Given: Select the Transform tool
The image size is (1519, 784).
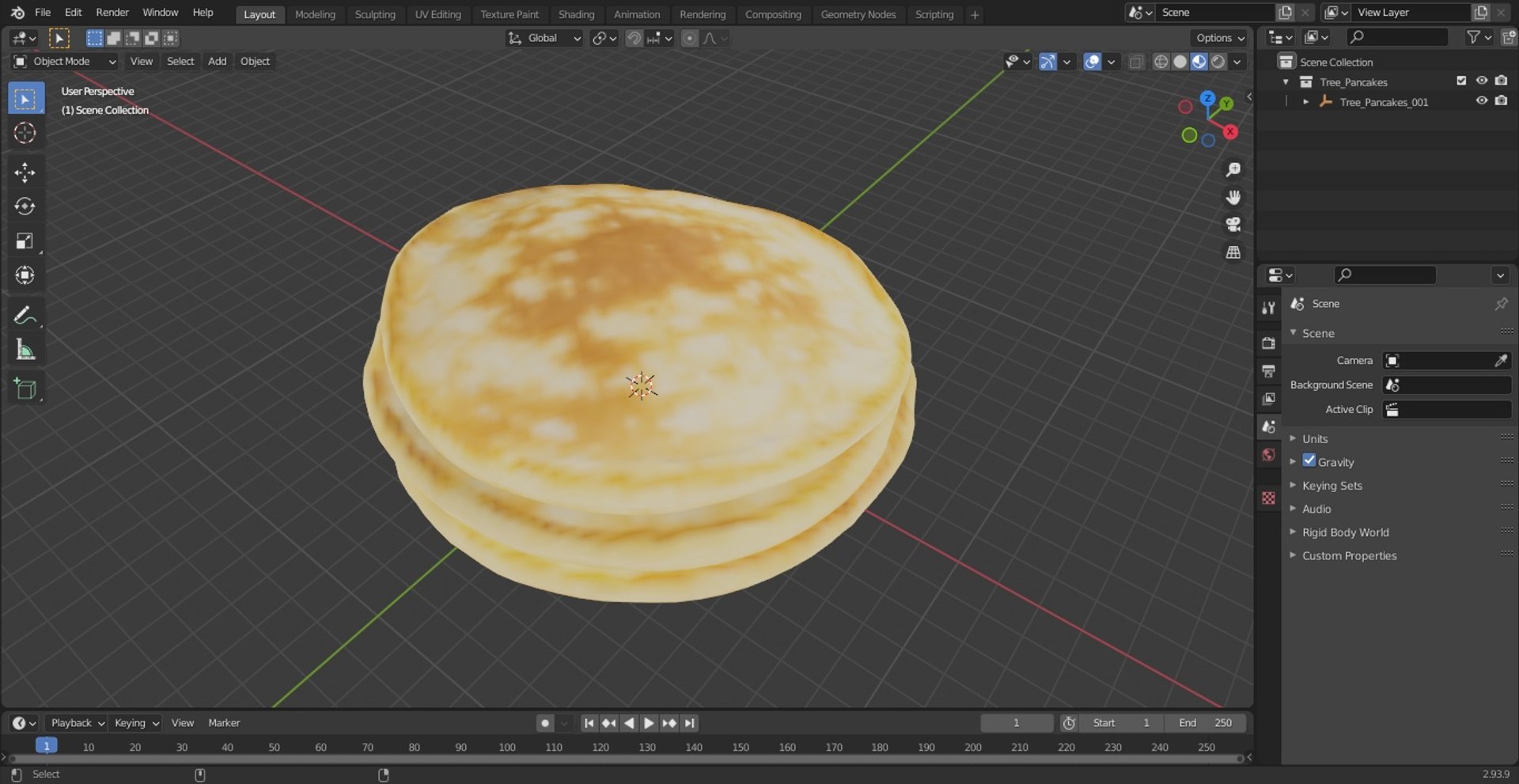Looking at the screenshot, I should (x=25, y=275).
